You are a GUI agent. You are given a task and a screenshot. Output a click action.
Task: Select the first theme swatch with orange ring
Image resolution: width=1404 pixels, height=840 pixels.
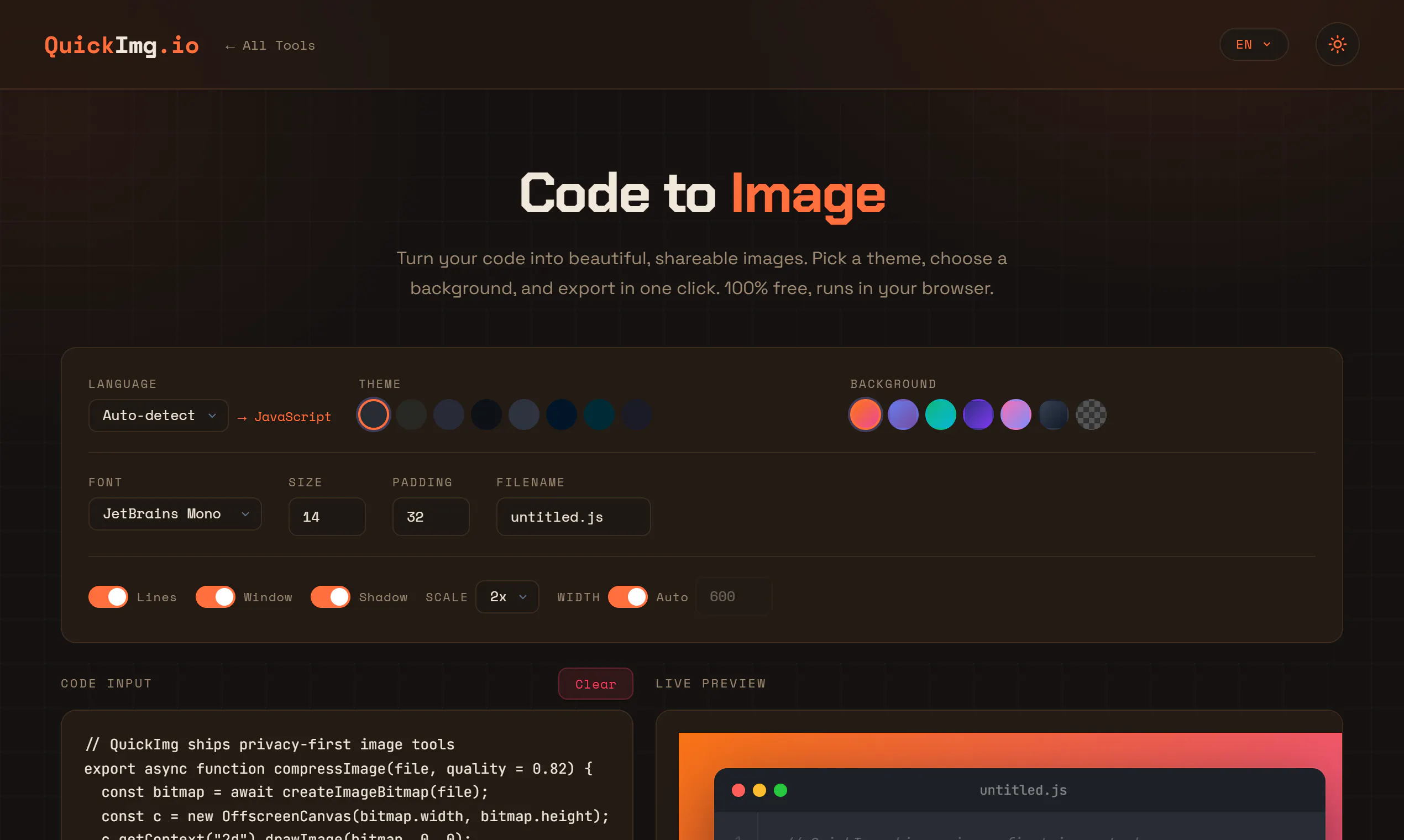click(x=374, y=415)
